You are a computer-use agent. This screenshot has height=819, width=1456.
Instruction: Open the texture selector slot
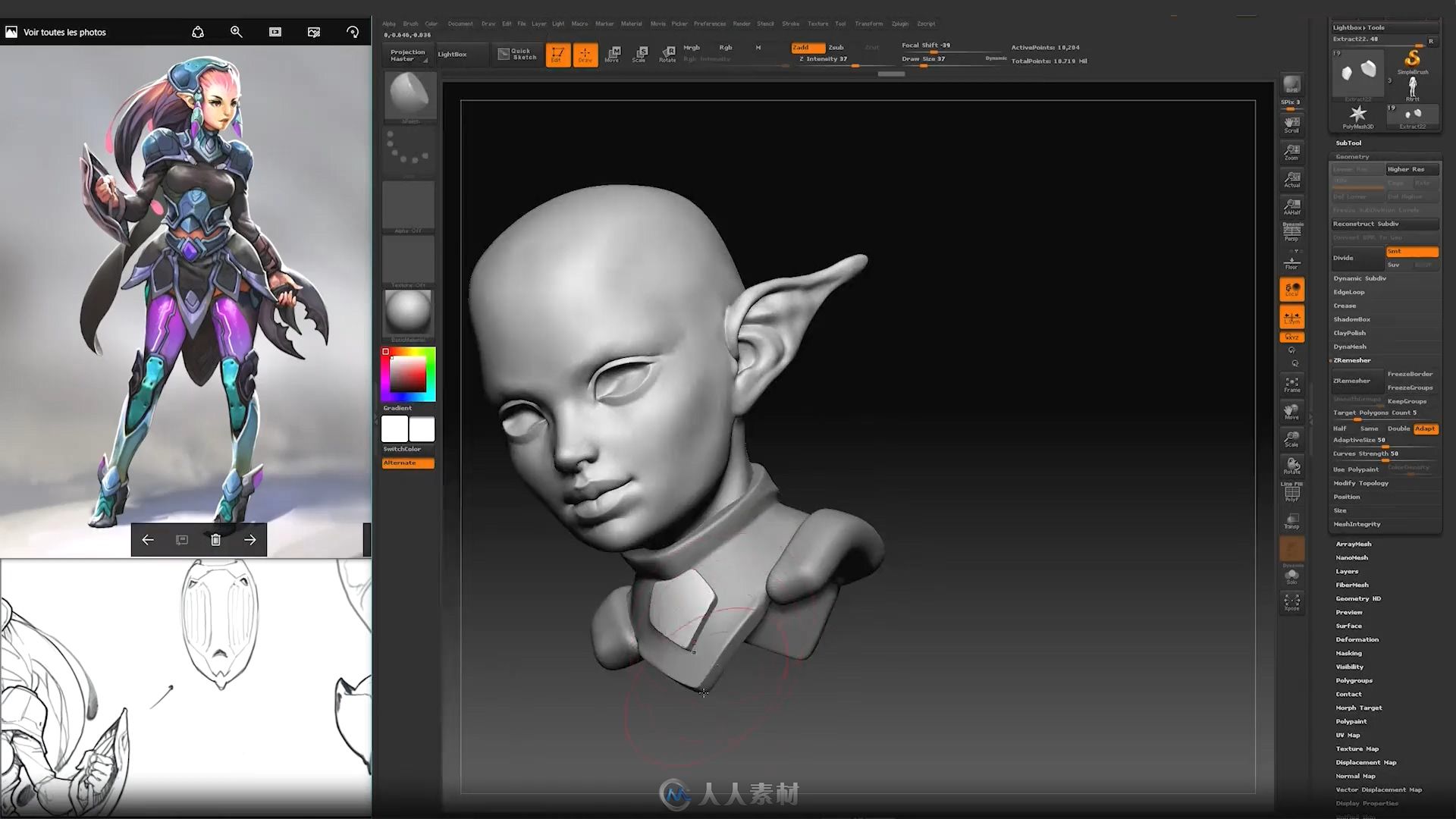409,261
